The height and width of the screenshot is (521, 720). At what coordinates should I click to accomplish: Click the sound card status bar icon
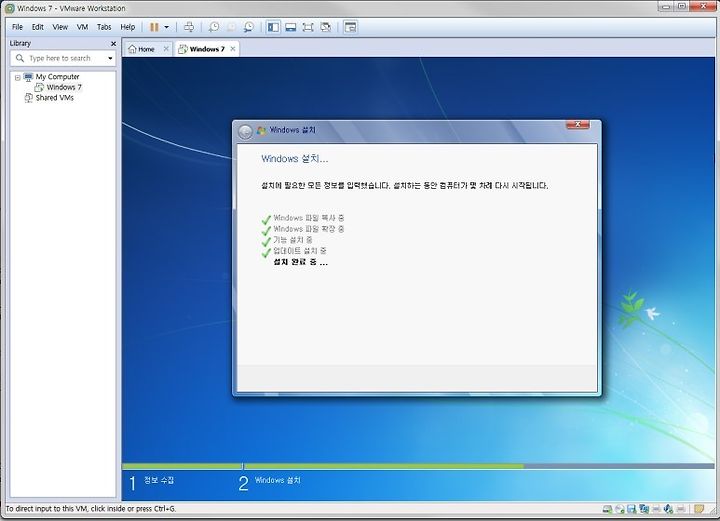click(x=669, y=509)
